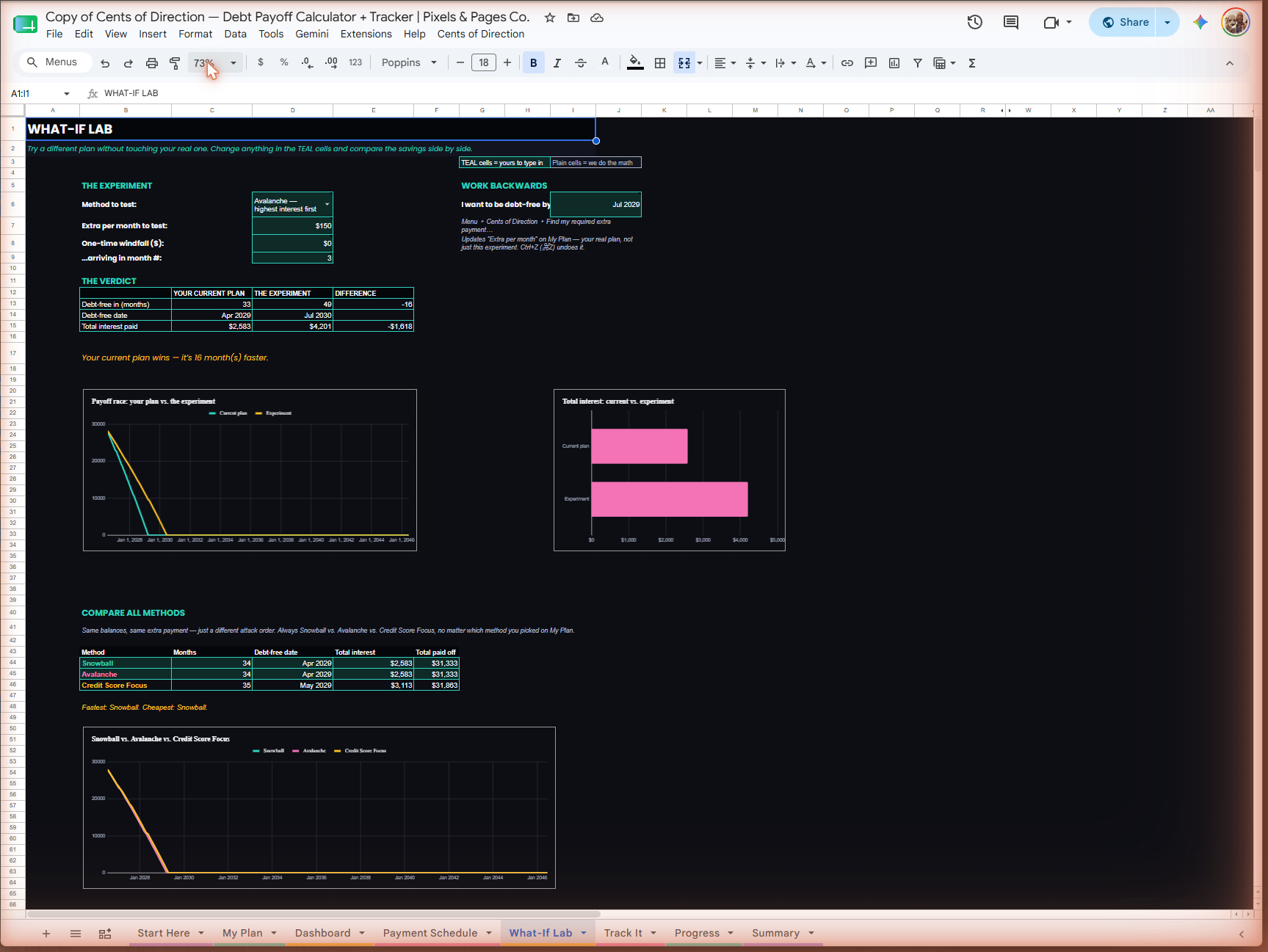Open the Share options arrow
The width and height of the screenshot is (1268, 952).
1167,22
